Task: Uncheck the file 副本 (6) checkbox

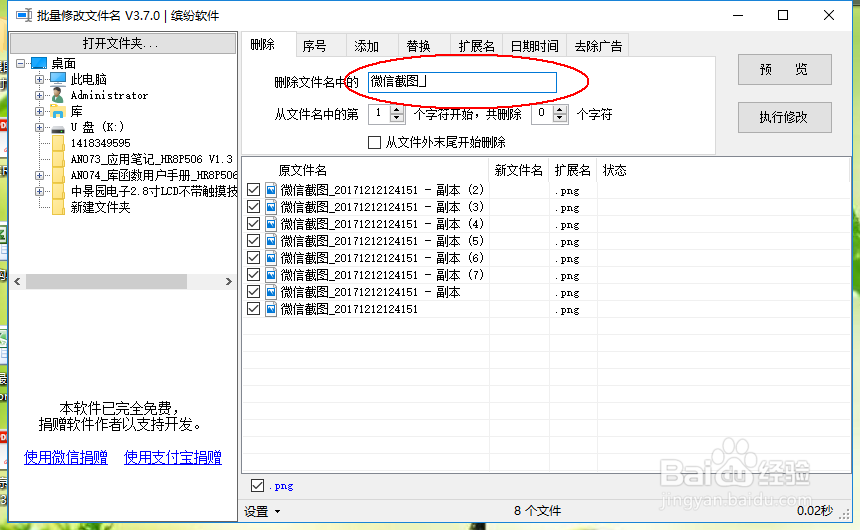Action: tap(253, 258)
